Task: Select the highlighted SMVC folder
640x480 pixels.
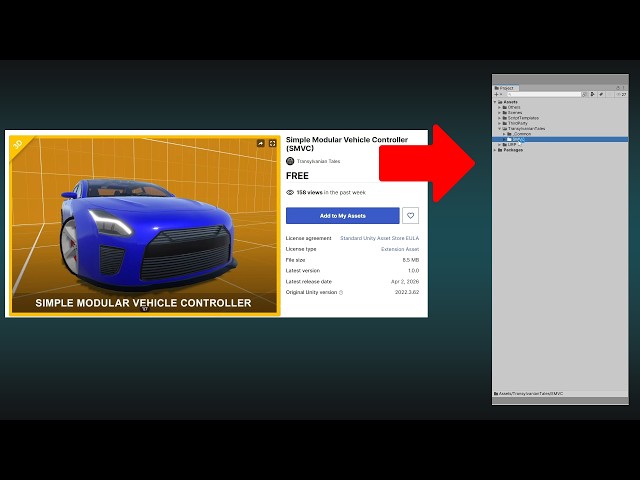Action: coord(560,140)
